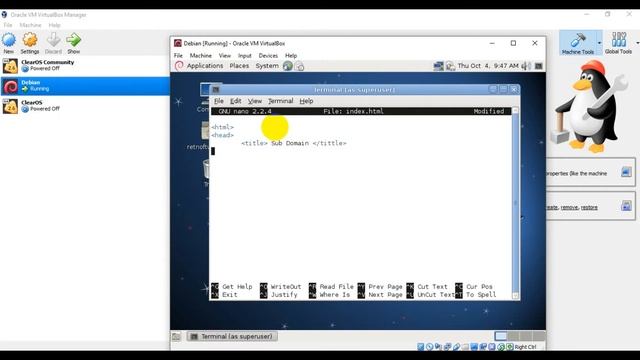Click the <title> Sub Domain line in nano
The image size is (640, 360).
(x=293, y=143)
